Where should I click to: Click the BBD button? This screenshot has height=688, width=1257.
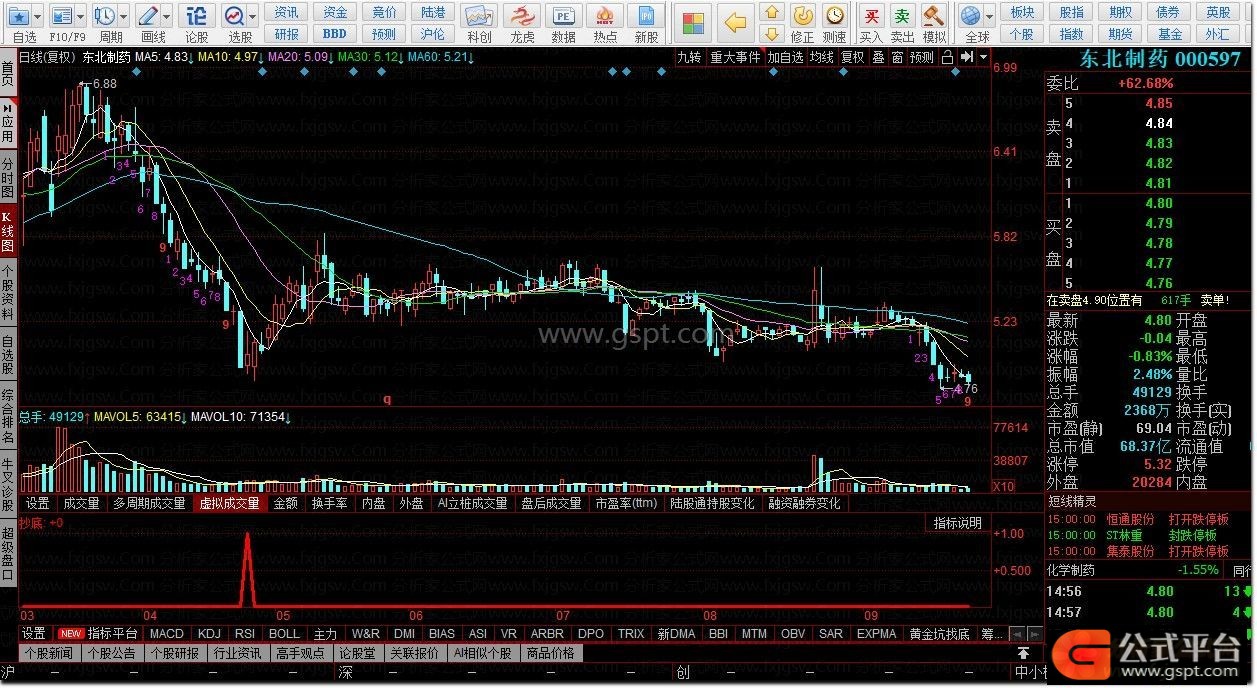(335, 34)
